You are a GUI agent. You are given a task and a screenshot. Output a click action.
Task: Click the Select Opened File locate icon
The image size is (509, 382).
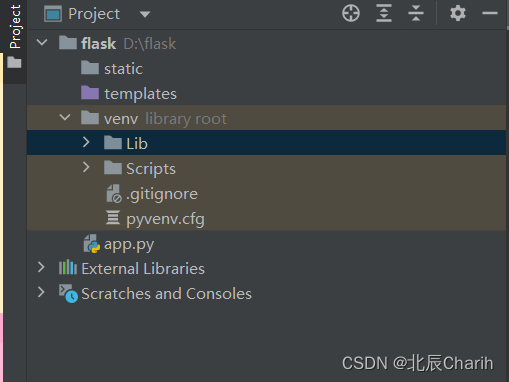[x=351, y=14]
